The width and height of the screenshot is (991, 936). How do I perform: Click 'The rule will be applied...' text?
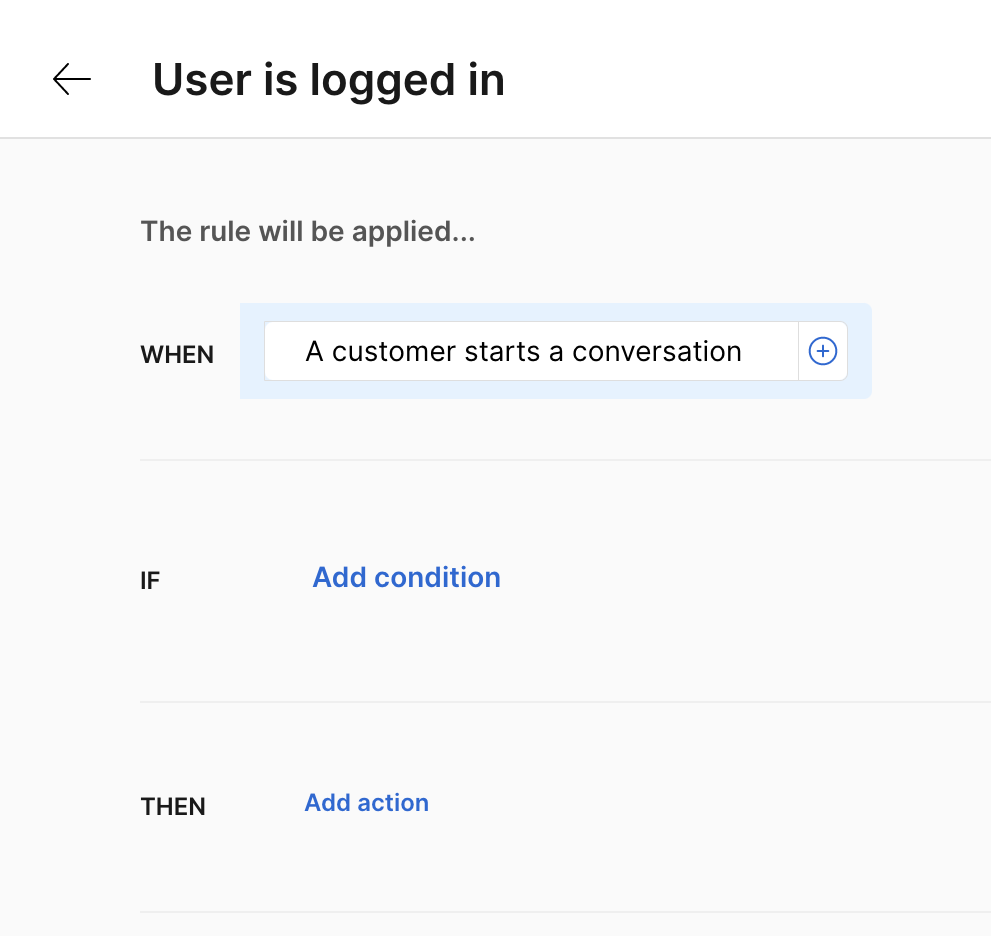(x=307, y=231)
